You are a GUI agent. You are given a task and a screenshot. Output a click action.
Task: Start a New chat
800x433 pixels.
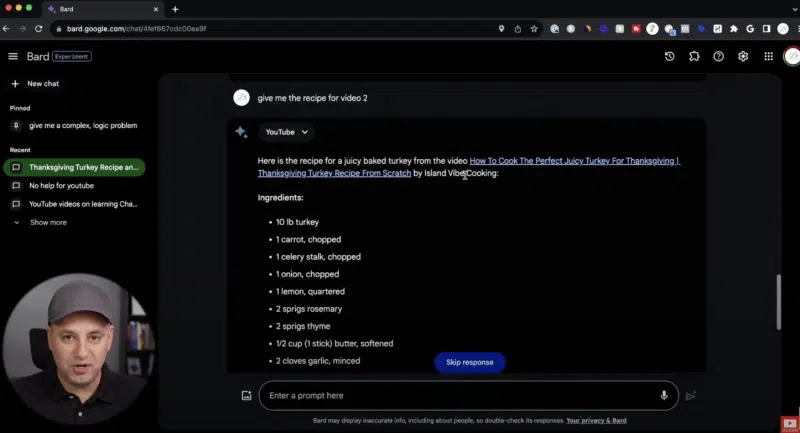pos(42,84)
